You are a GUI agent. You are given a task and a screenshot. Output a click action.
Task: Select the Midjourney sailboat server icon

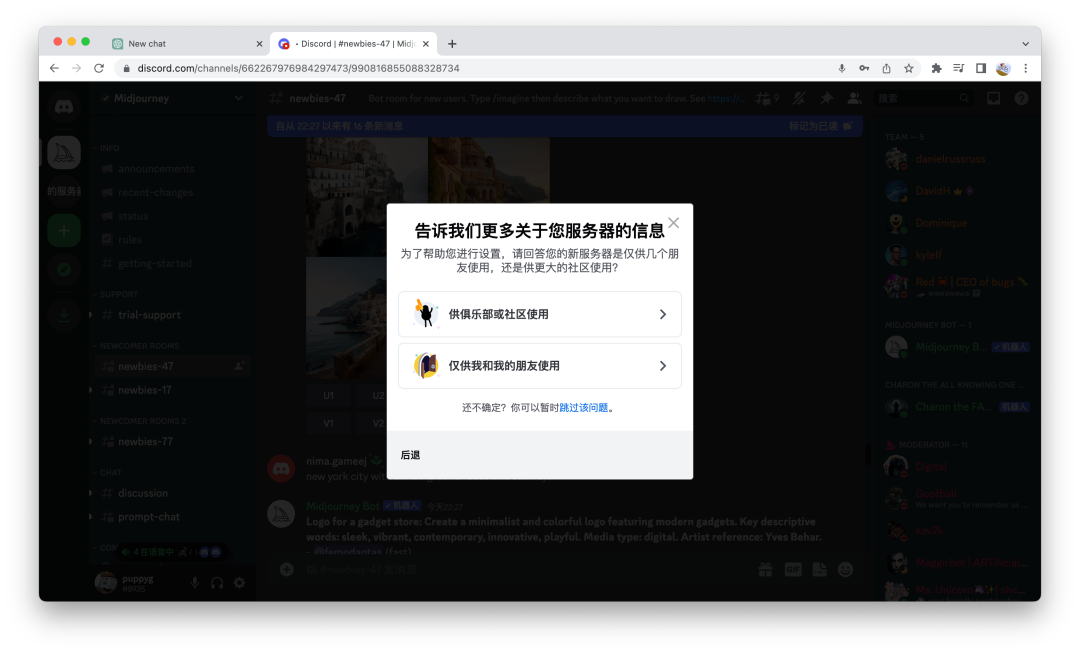pos(64,152)
